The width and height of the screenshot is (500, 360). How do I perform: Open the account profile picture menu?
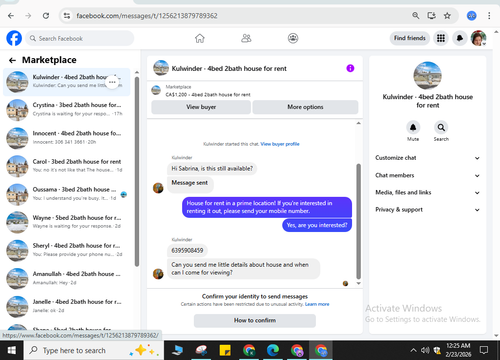pos(478,38)
